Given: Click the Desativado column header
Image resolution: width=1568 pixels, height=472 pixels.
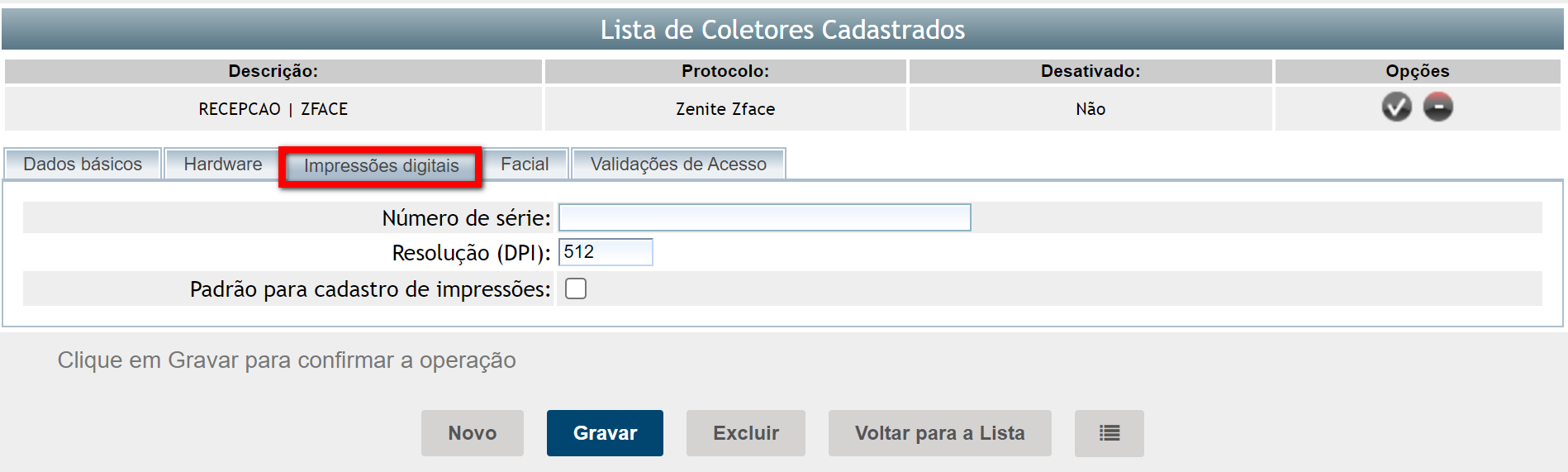Looking at the screenshot, I should click(1090, 71).
